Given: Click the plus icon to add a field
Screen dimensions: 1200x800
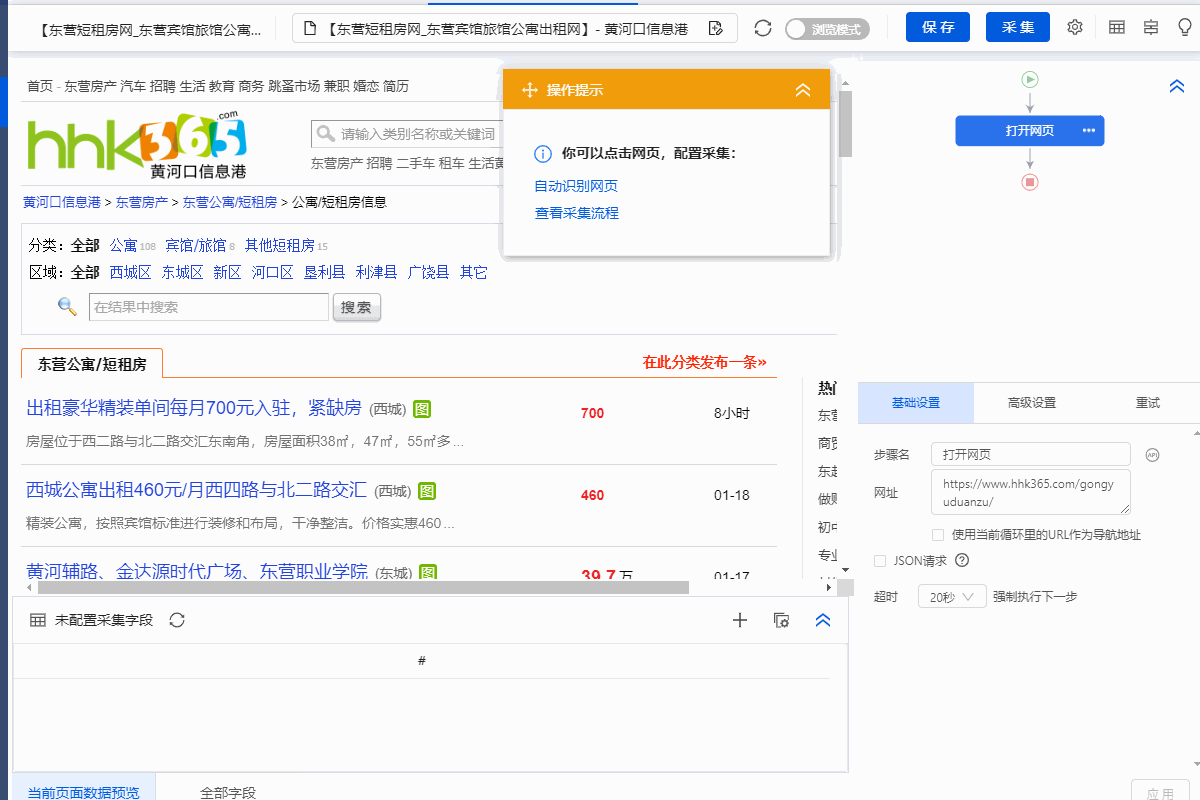Looking at the screenshot, I should (740, 620).
